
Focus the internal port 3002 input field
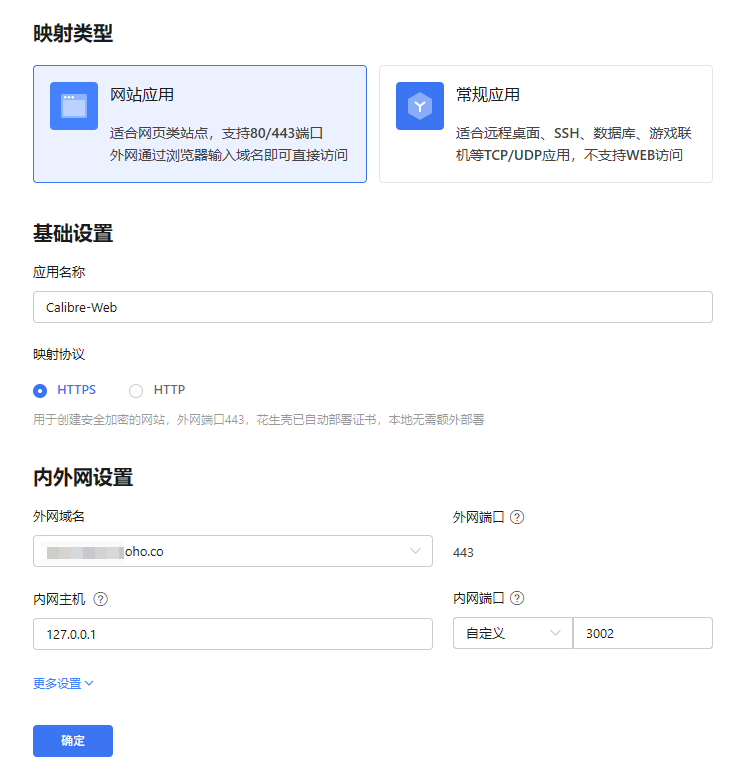coord(643,633)
